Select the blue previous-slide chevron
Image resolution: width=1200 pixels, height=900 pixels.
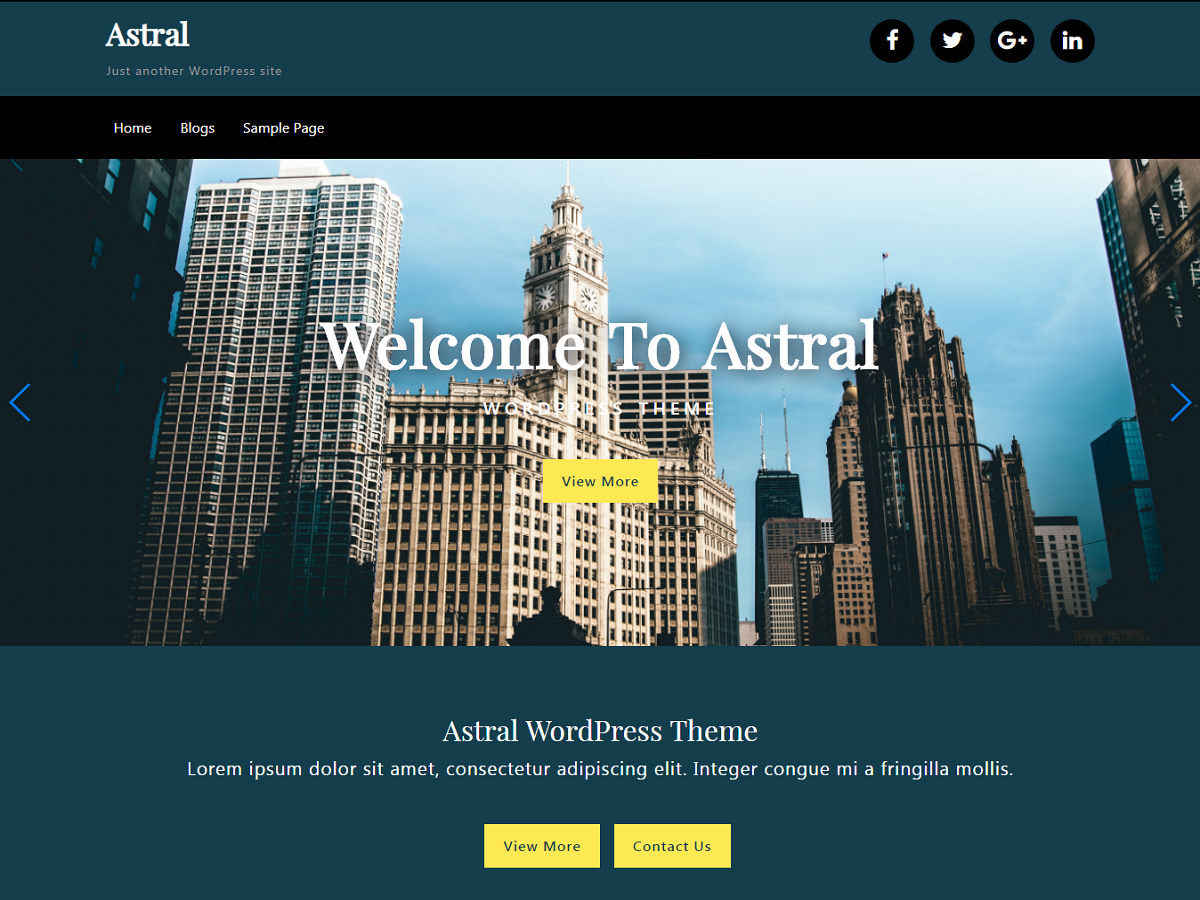click(20, 402)
